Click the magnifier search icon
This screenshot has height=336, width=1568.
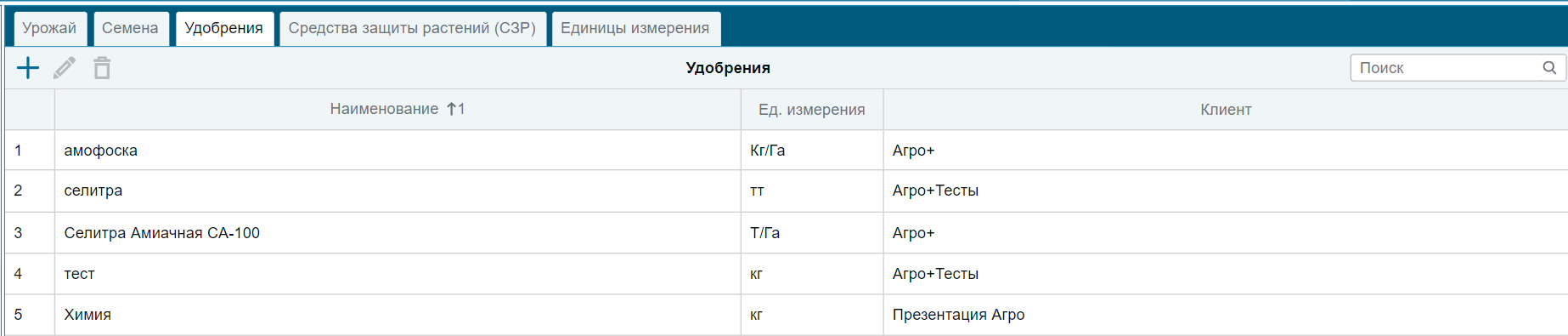1549,68
